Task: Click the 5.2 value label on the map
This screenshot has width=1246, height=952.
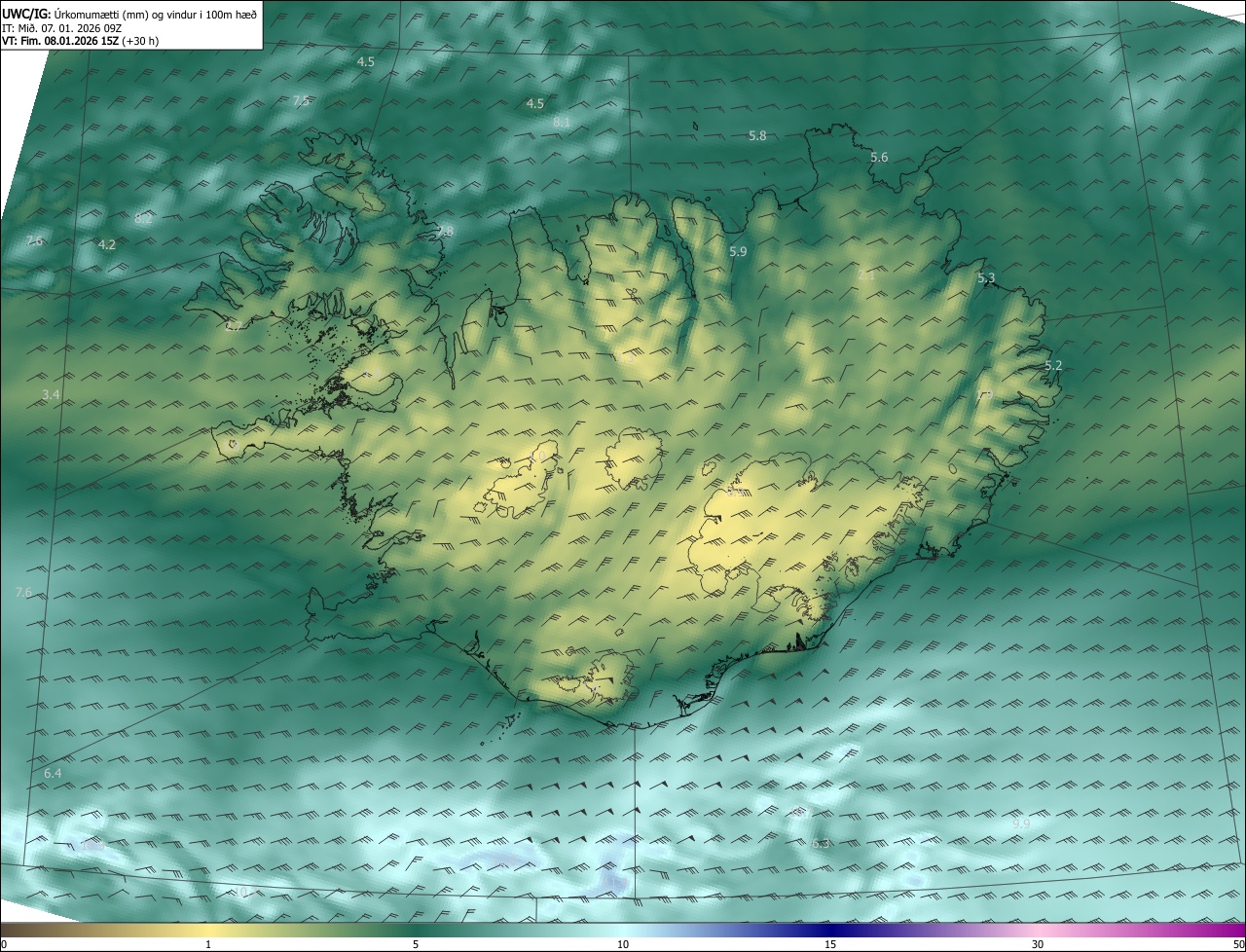Action: 1053,366
